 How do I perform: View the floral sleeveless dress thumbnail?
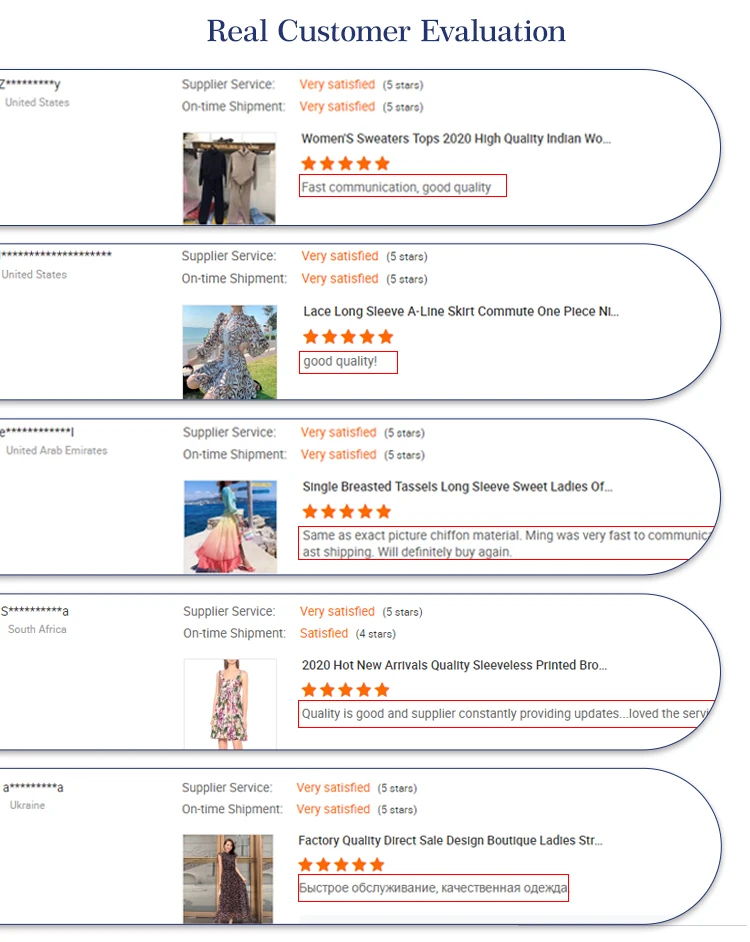[230, 703]
